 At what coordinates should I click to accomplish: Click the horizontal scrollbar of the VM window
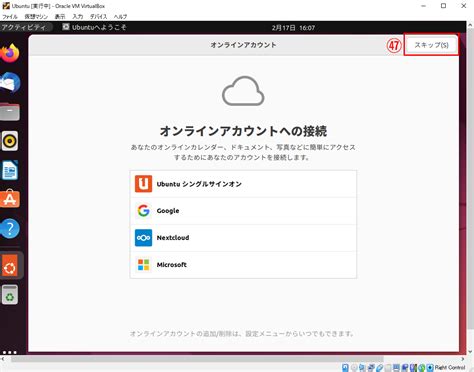197,359
